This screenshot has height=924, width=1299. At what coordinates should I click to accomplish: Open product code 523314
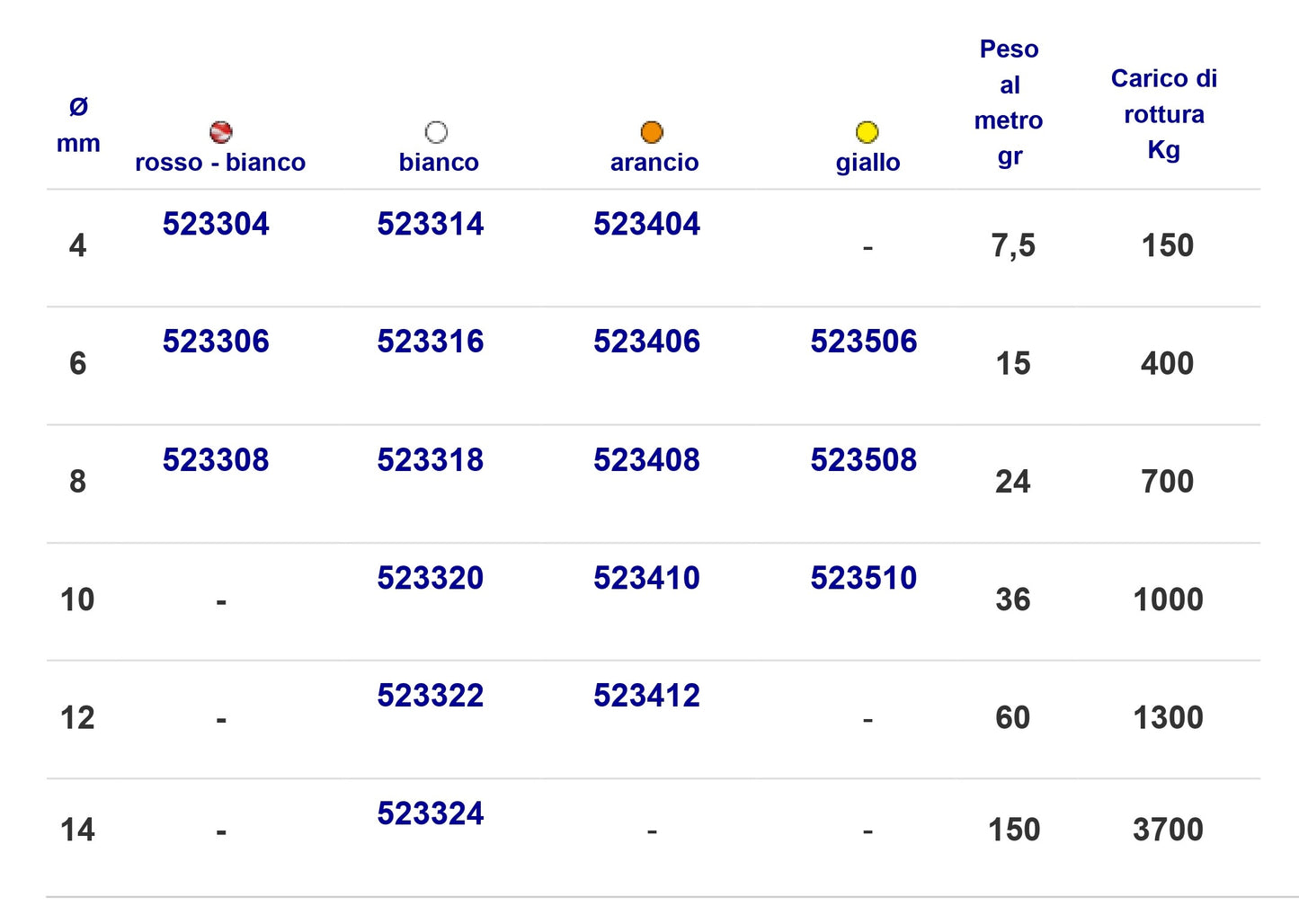[431, 224]
